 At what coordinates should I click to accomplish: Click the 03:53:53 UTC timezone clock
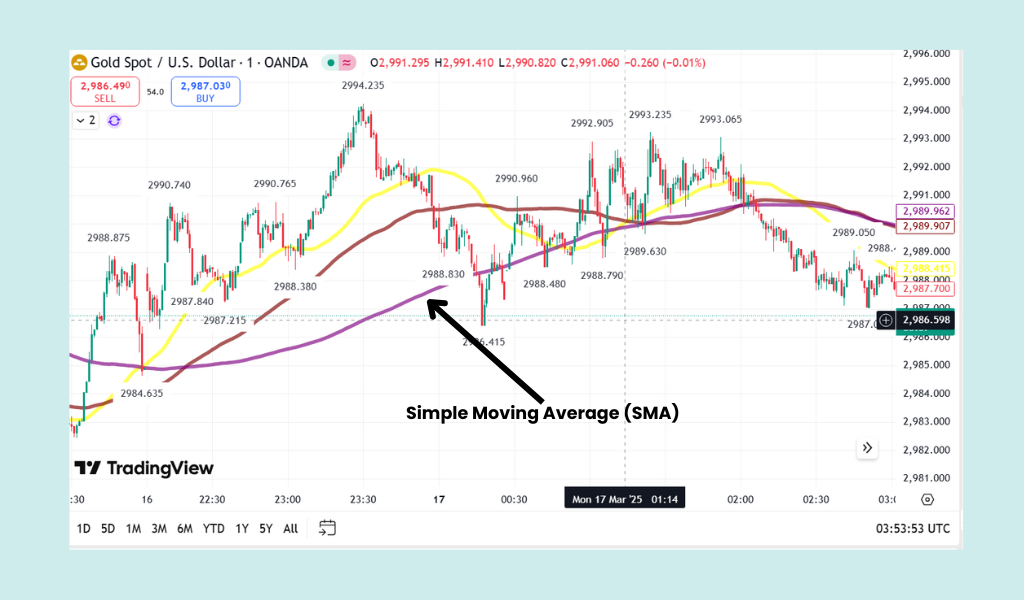[x=912, y=529]
